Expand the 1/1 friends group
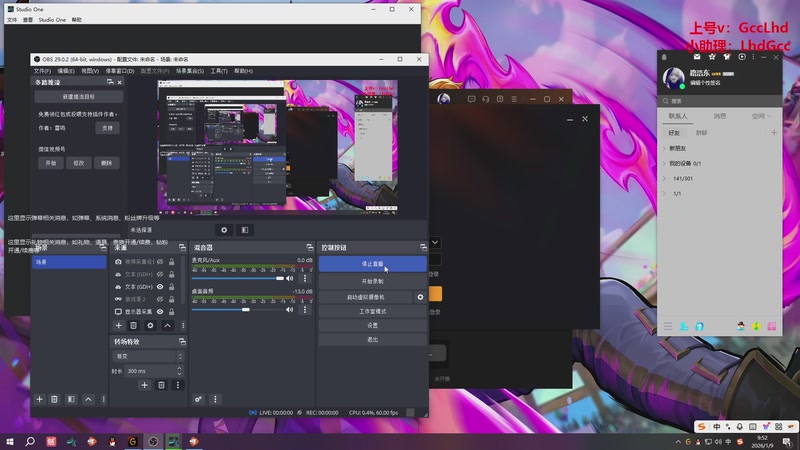The height and width of the screenshot is (450, 800). pyautogui.click(x=665, y=194)
